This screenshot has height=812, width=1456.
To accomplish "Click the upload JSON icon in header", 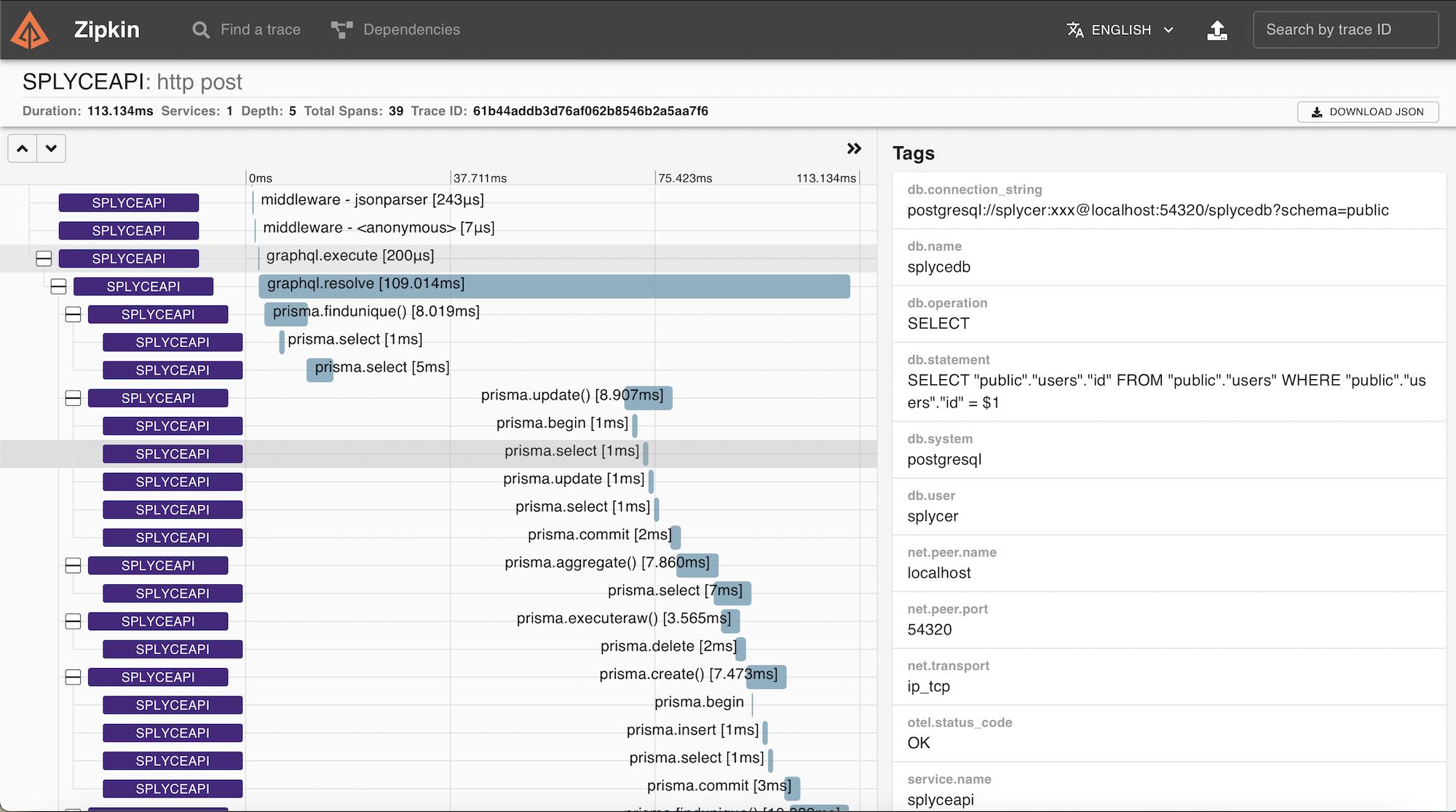I will (1216, 30).
